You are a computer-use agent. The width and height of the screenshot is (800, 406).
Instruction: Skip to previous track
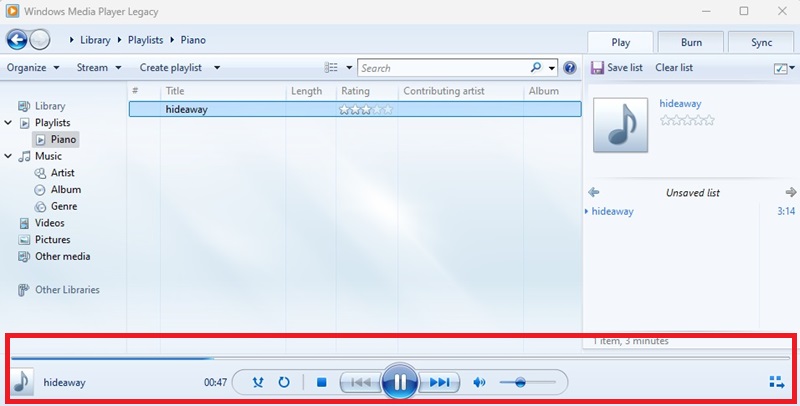(361, 382)
